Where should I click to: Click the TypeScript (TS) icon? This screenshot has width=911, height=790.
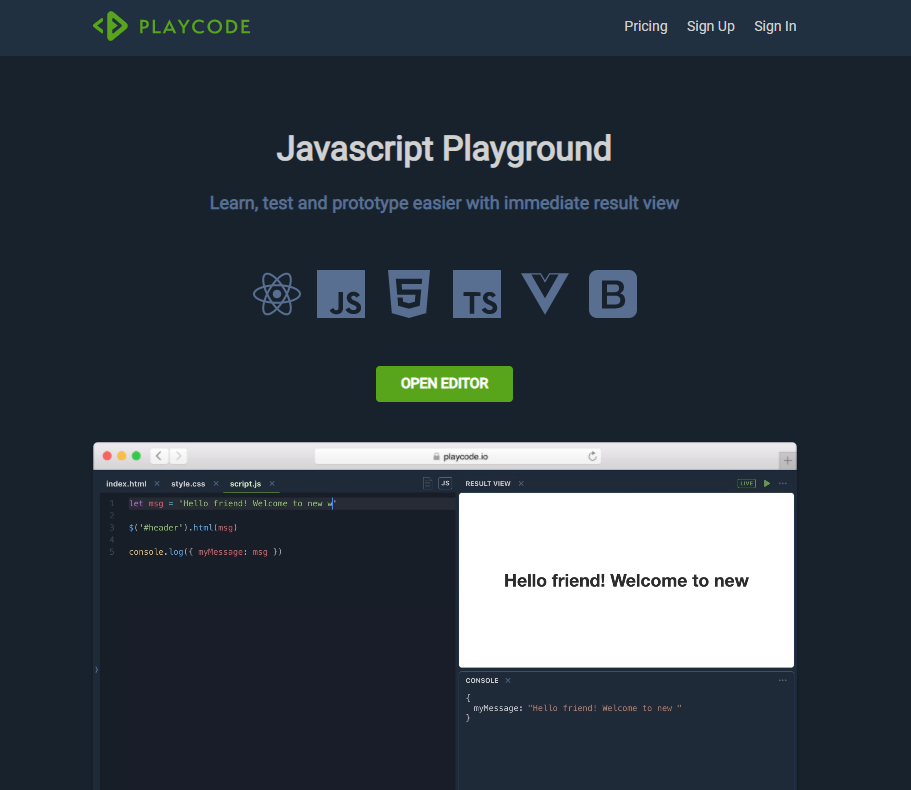tap(477, 293)
